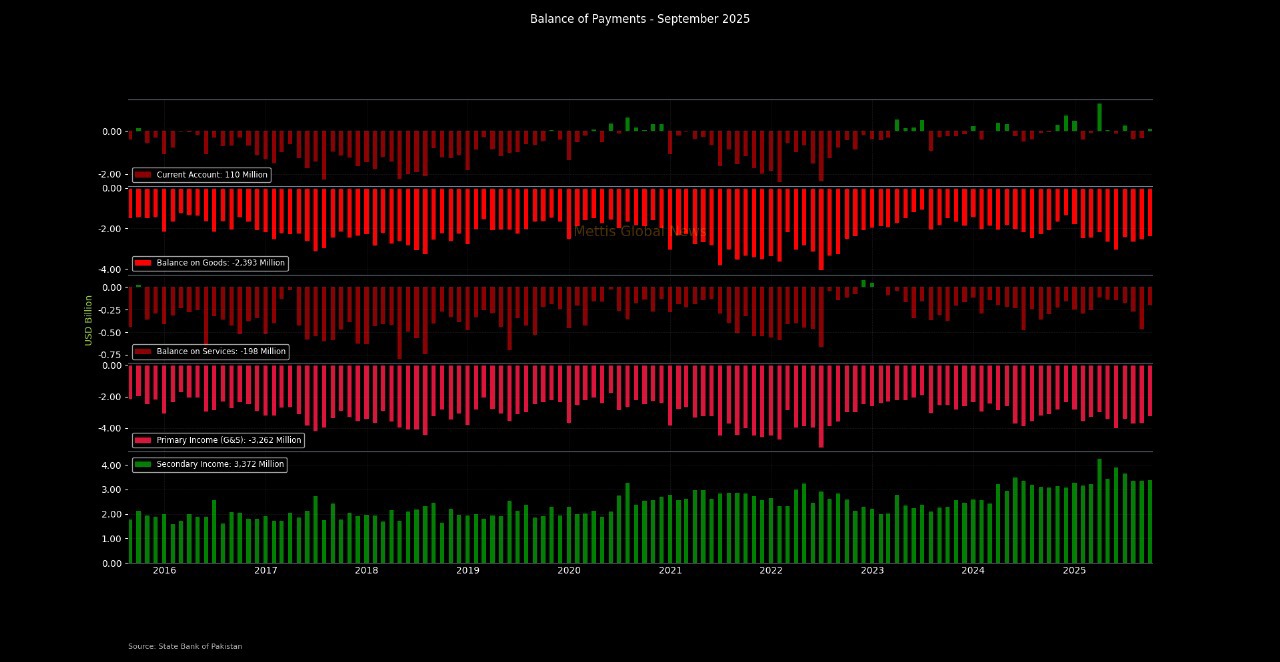Click the 2020 label on the x-axis
The width and height of the screenshot is (1280, 662).
[x=569, y=571]
